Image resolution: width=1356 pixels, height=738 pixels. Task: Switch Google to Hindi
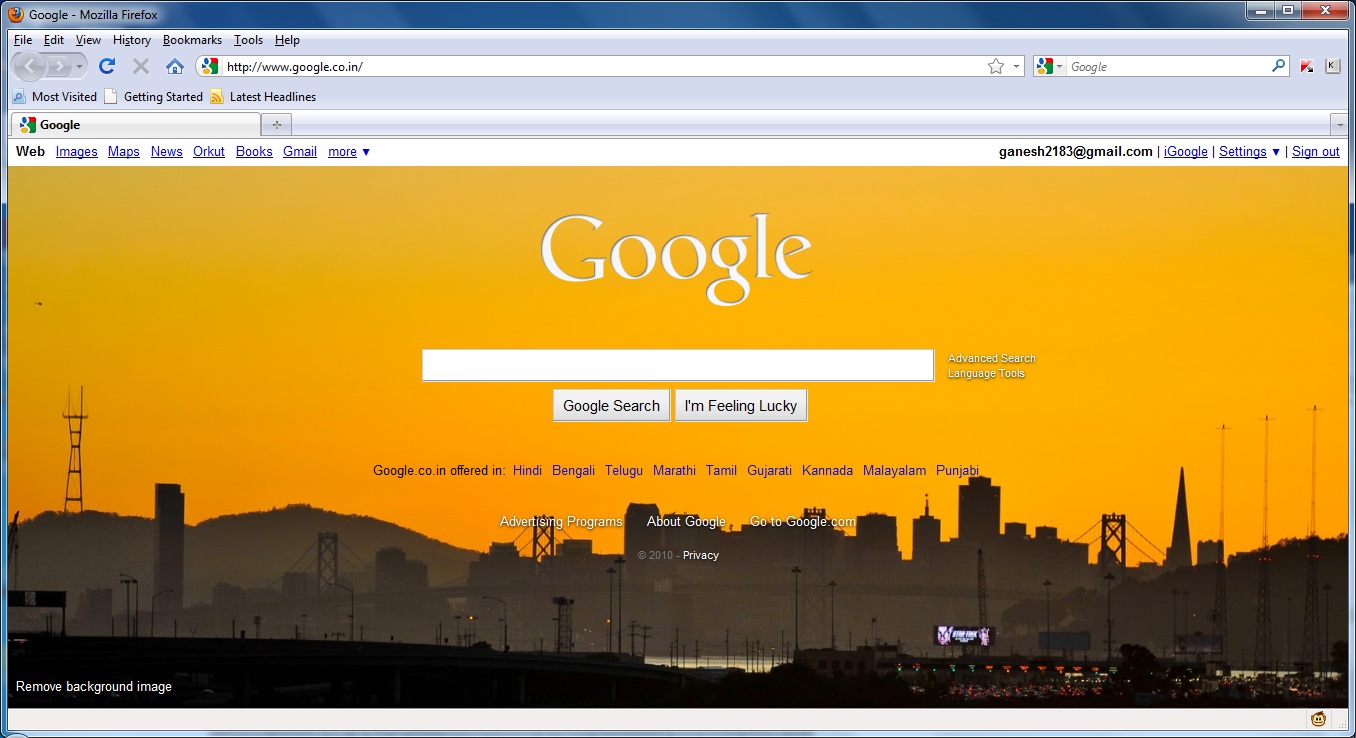coord(527,470)
